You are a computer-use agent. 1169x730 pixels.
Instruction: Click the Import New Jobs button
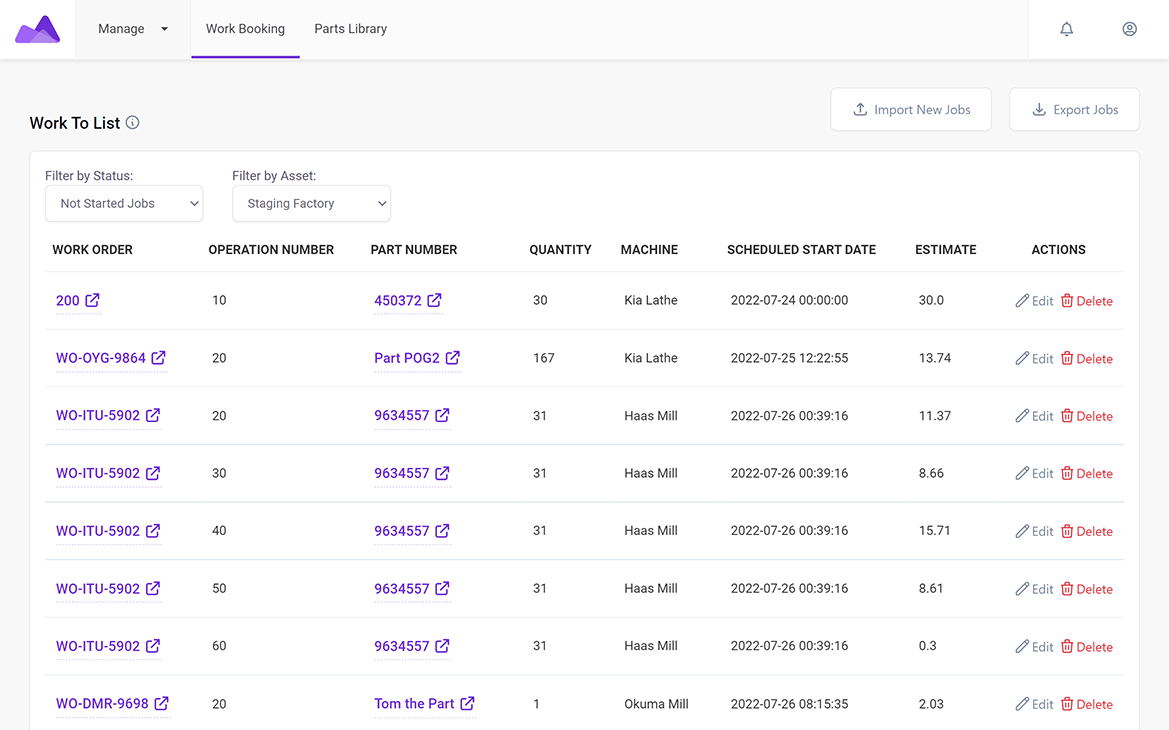pos(910,110)
